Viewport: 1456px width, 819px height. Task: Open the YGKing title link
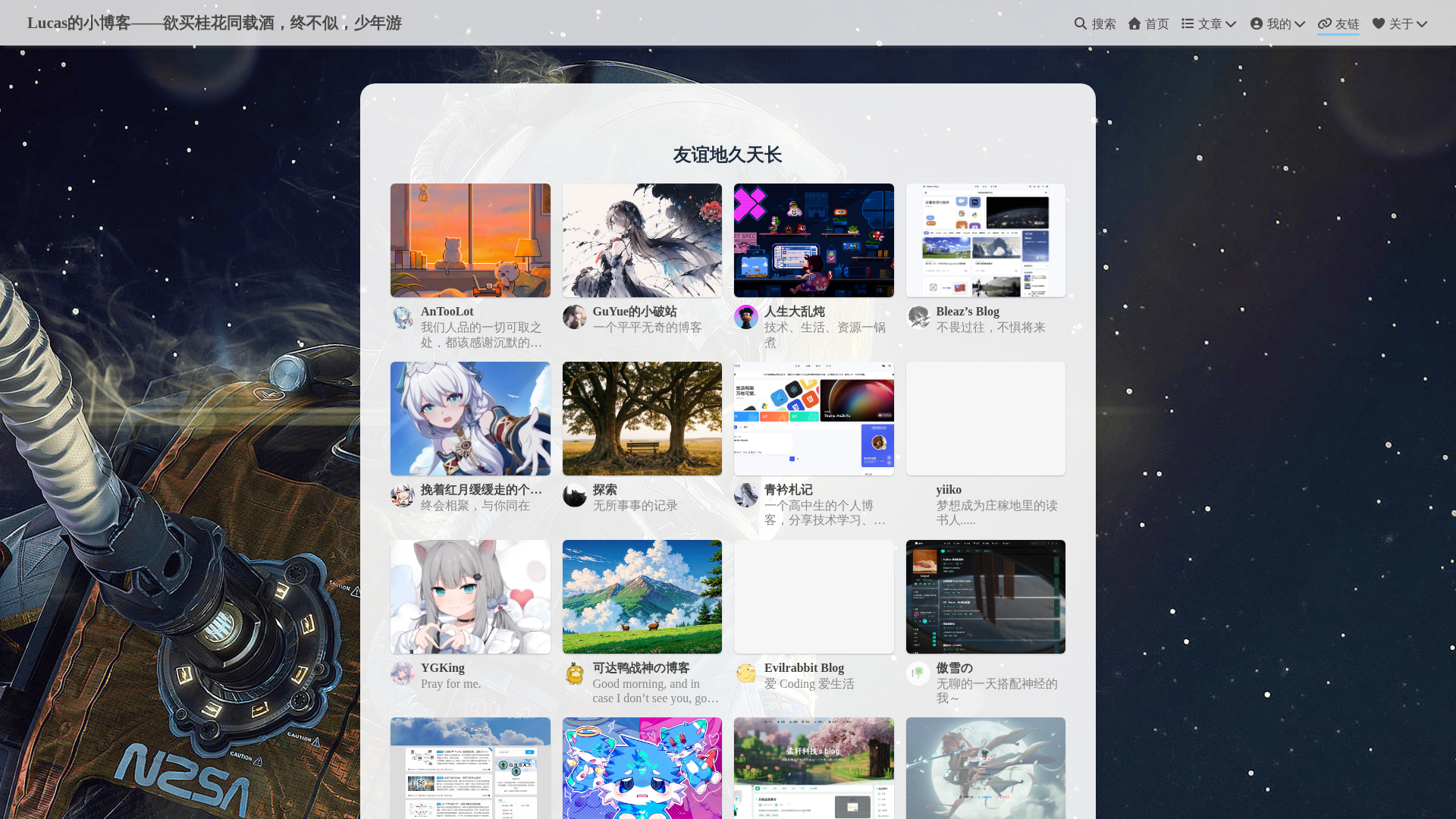pos(443,668)
